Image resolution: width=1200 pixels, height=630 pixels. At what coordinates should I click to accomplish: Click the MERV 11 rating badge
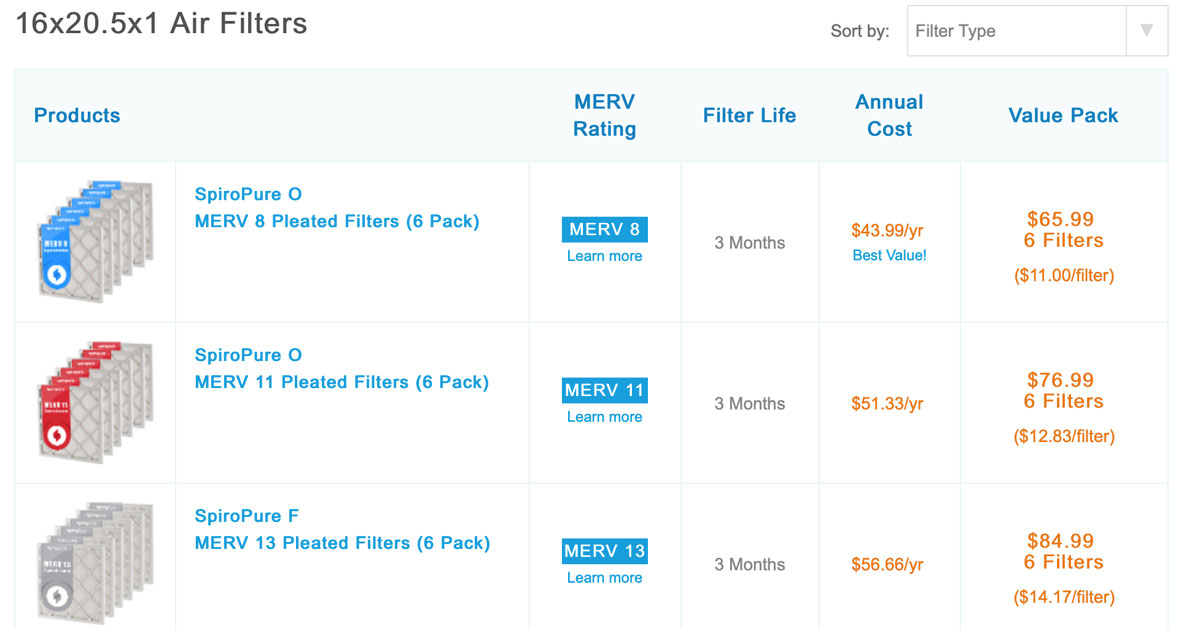(604, 391)
